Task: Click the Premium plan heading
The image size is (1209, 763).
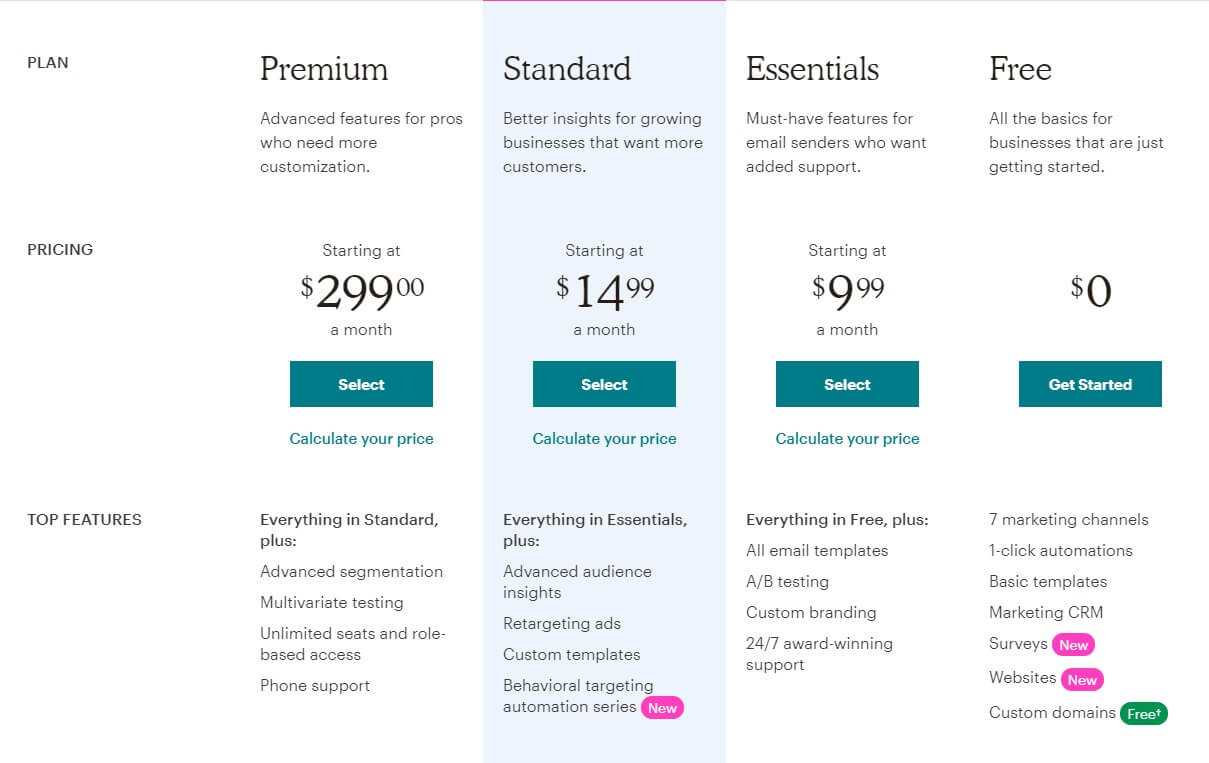Action: tap(324, 69)
